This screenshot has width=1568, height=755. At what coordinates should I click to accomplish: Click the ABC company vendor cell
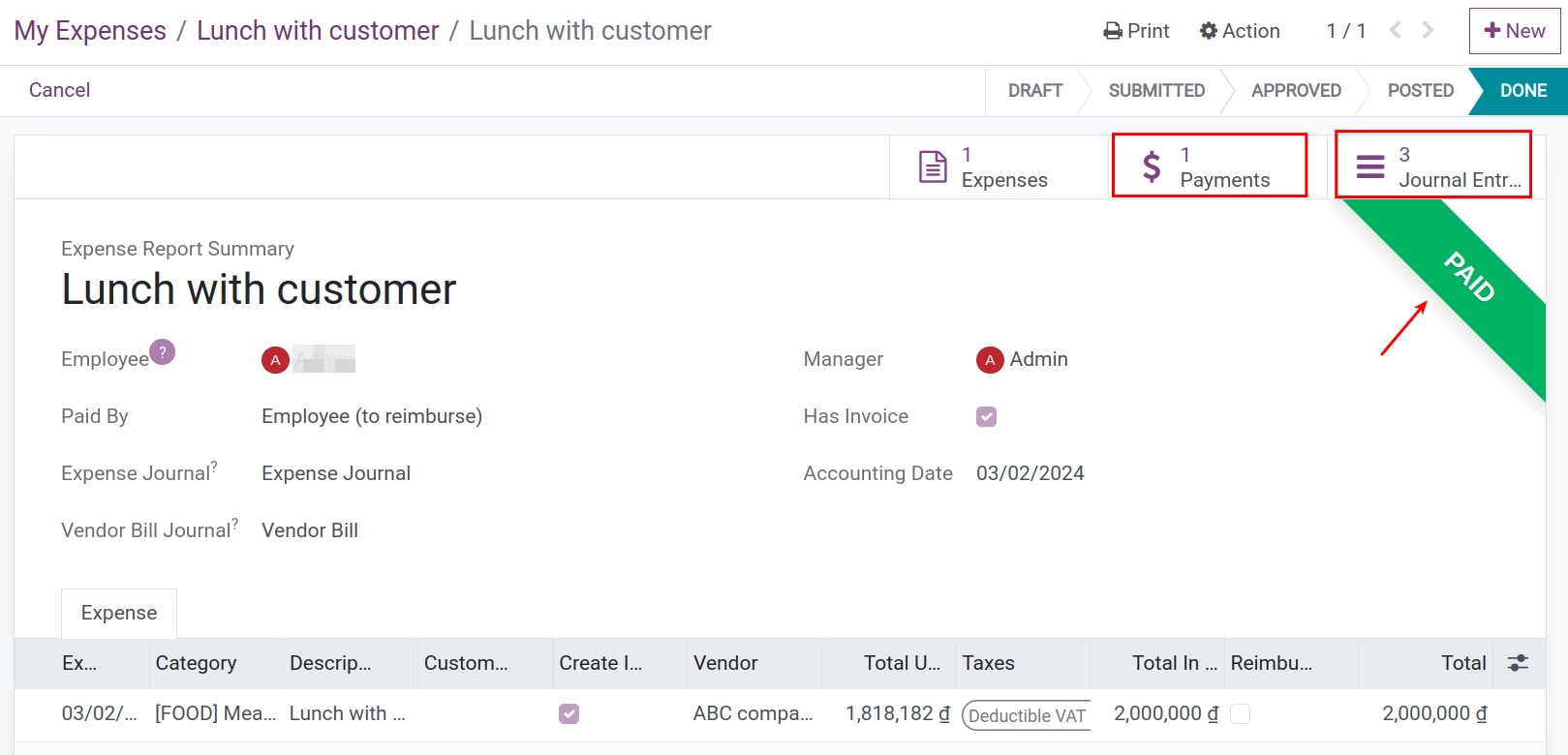753,713
